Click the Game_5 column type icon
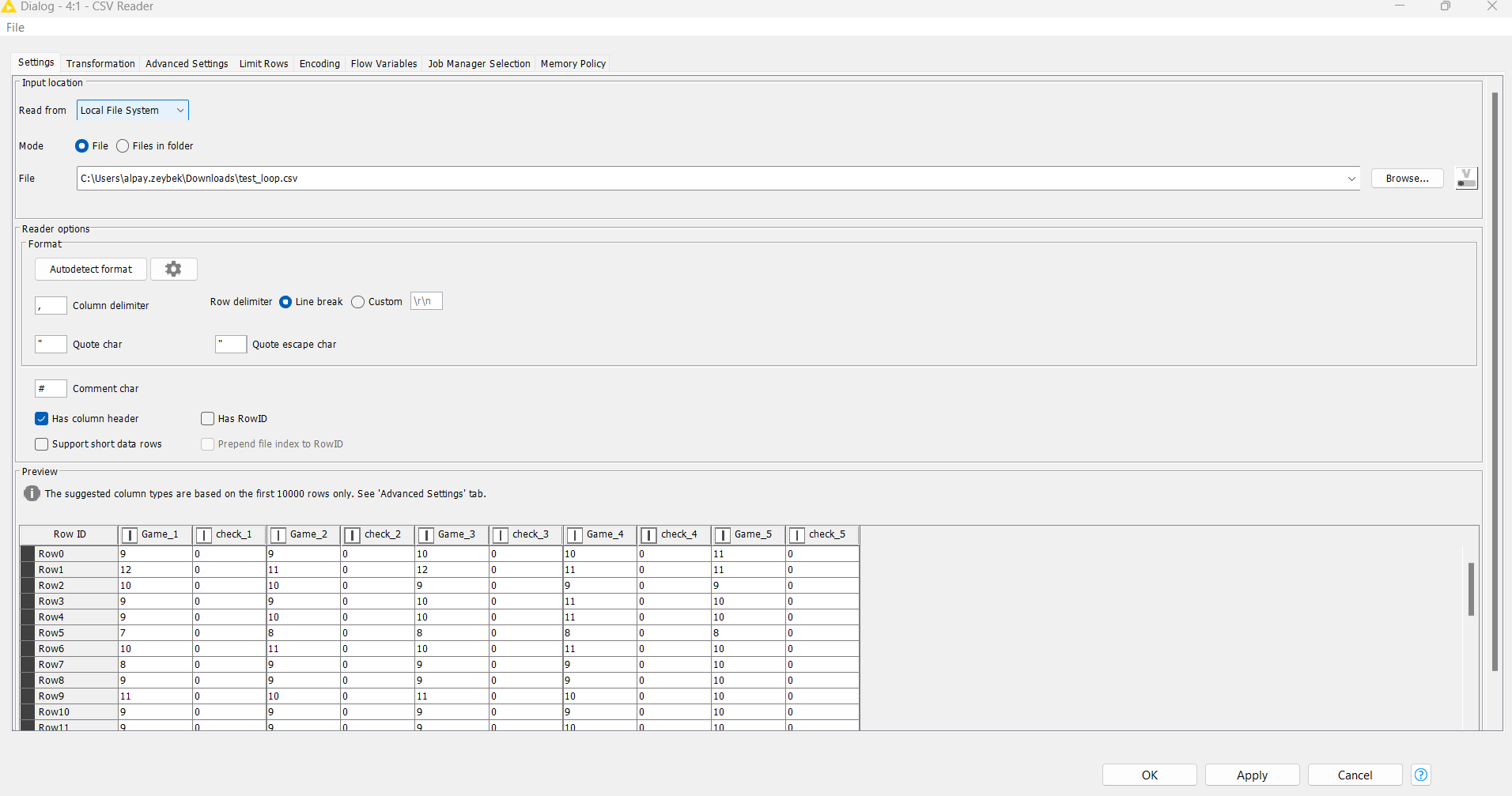The height and width of the screenshot is (796, 1512). click(722, 535)
